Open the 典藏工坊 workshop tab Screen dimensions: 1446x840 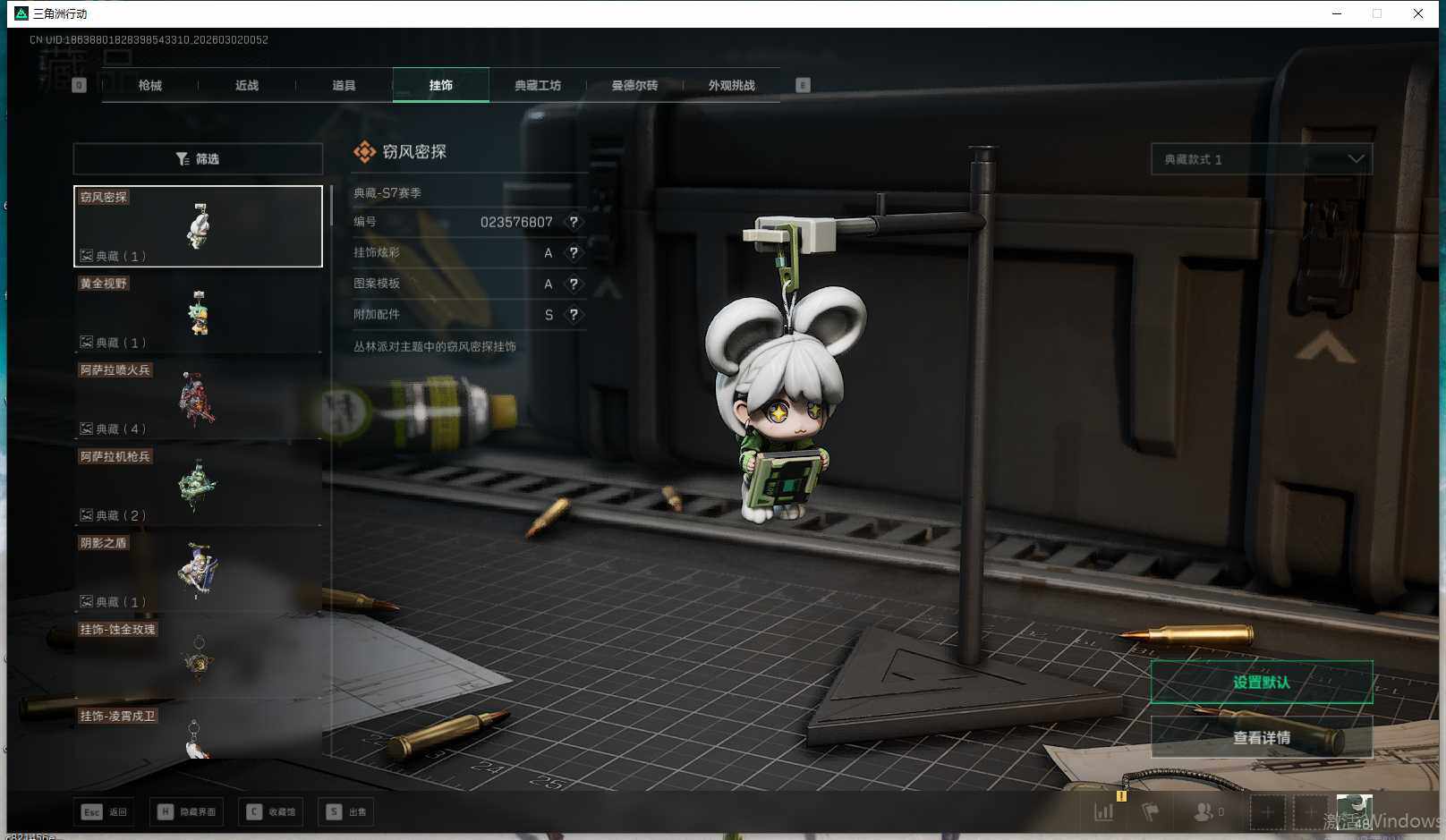point(538,85)
